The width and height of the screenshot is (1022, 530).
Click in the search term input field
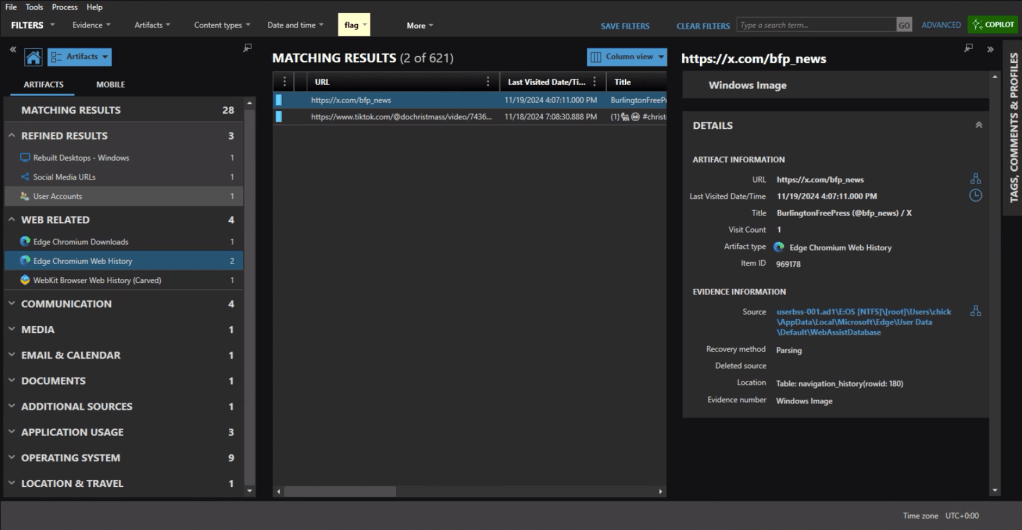pyautogui.click(x=814, y=25)
